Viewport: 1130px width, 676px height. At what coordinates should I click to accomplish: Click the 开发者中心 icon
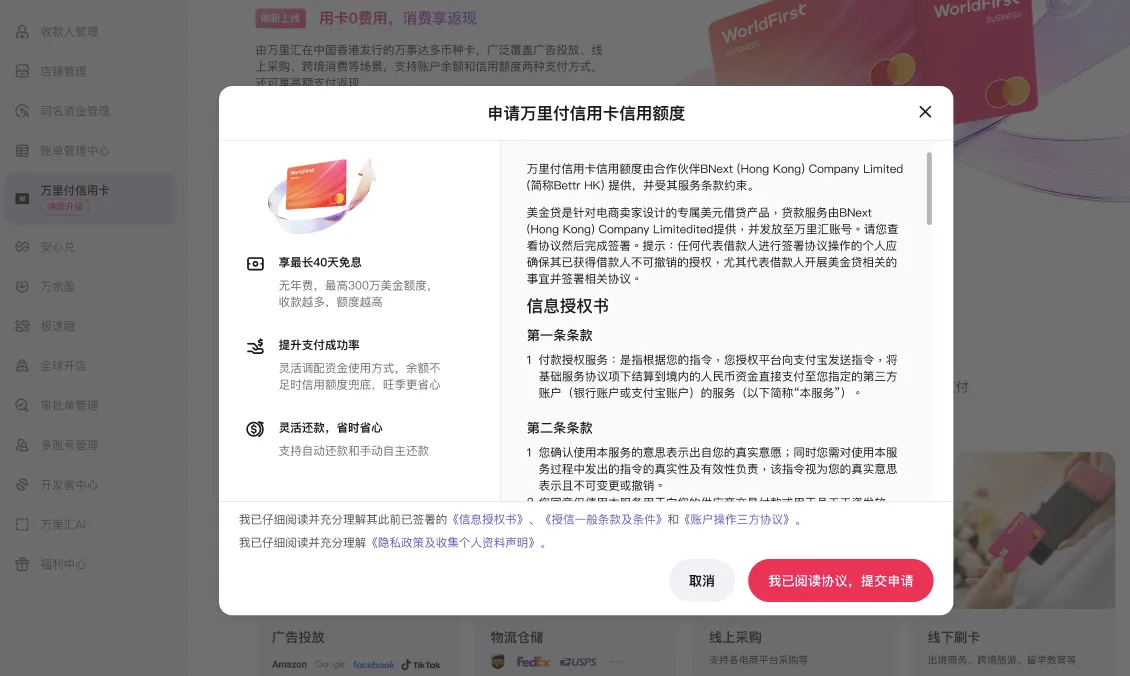click(x=22, y=484)
